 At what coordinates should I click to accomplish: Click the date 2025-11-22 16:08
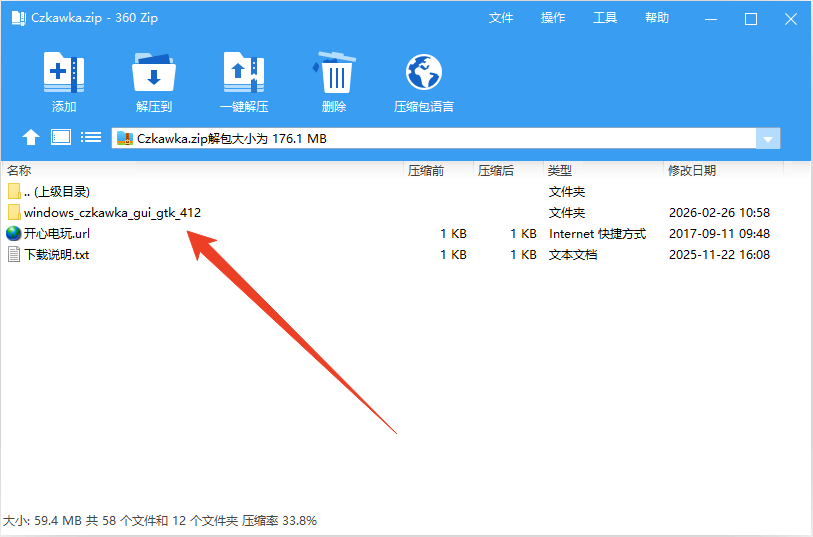coord(719,255)
